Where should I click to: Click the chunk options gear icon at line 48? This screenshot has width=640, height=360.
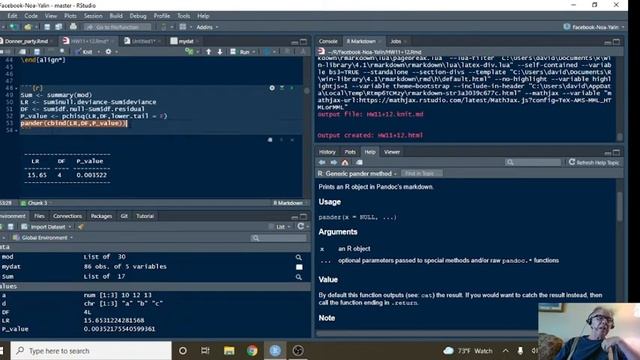(272, 88)
